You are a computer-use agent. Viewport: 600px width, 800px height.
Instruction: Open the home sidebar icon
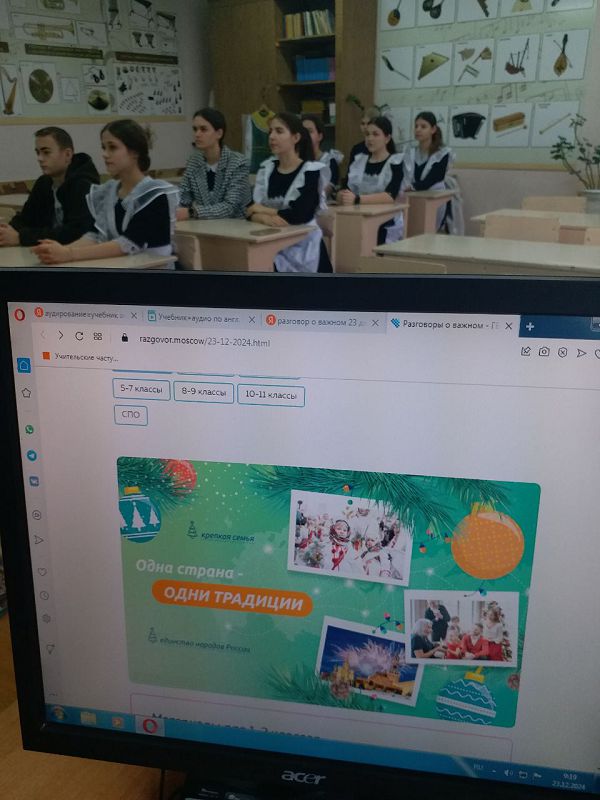24,365
